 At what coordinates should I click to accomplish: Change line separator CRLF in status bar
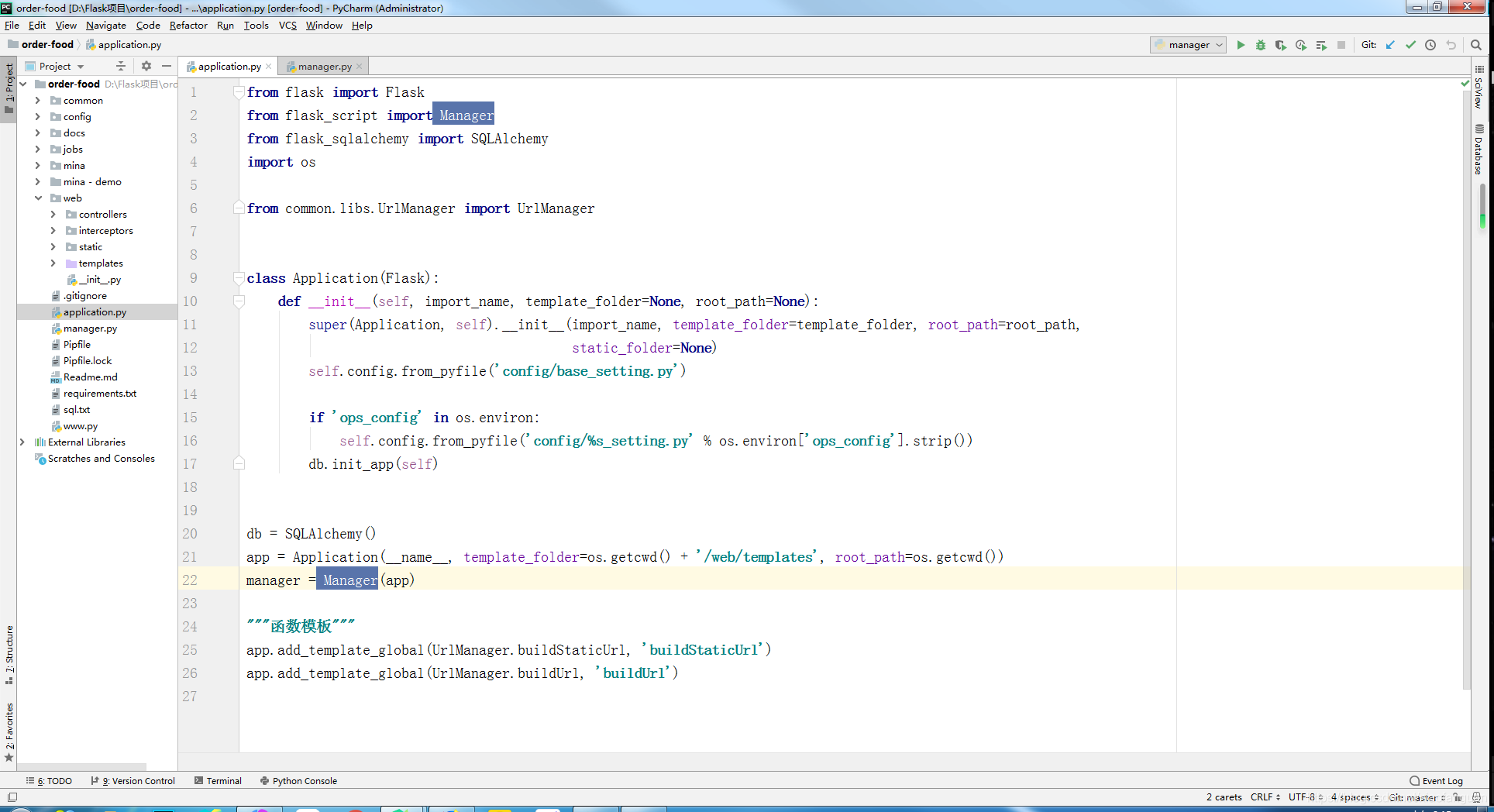pos(1265,797)
